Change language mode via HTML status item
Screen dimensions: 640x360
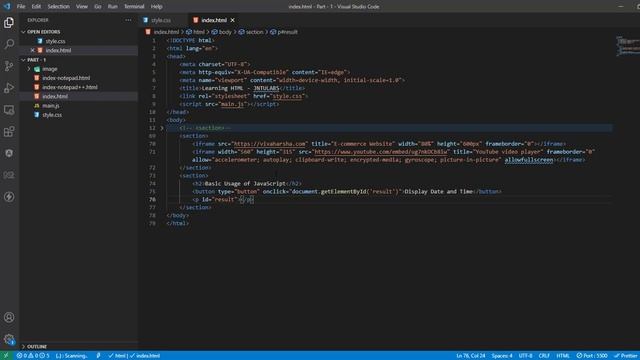click(x=563, y=356)
